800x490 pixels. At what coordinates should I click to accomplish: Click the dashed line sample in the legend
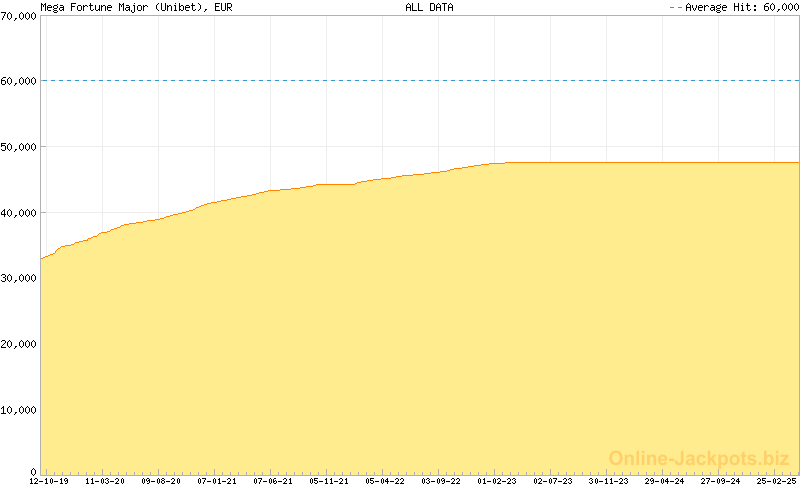(675, 7)
